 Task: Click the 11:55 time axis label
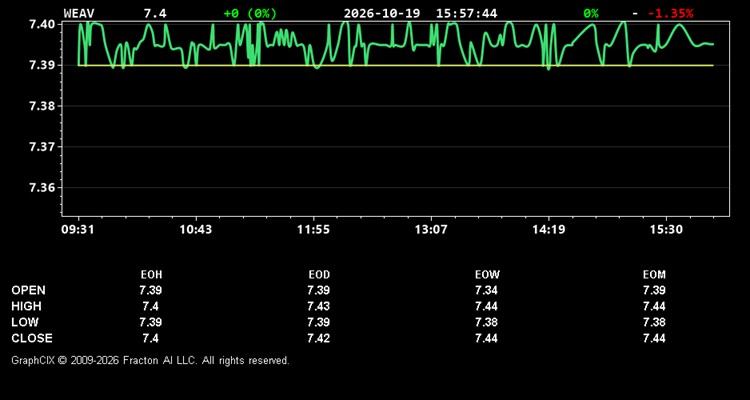[x=313, y=230]
